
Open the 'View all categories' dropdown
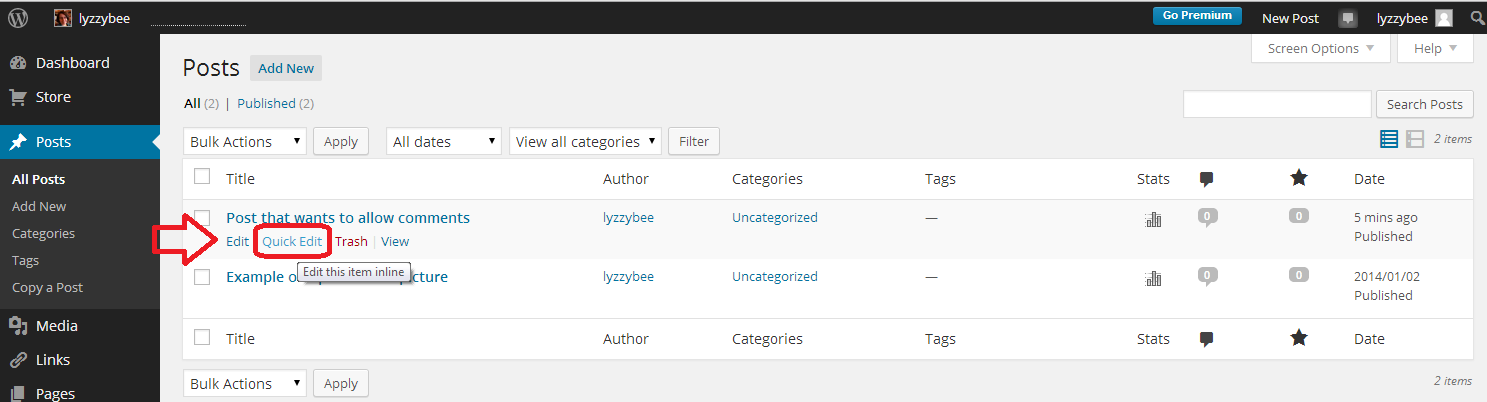(x=585, y=142)
